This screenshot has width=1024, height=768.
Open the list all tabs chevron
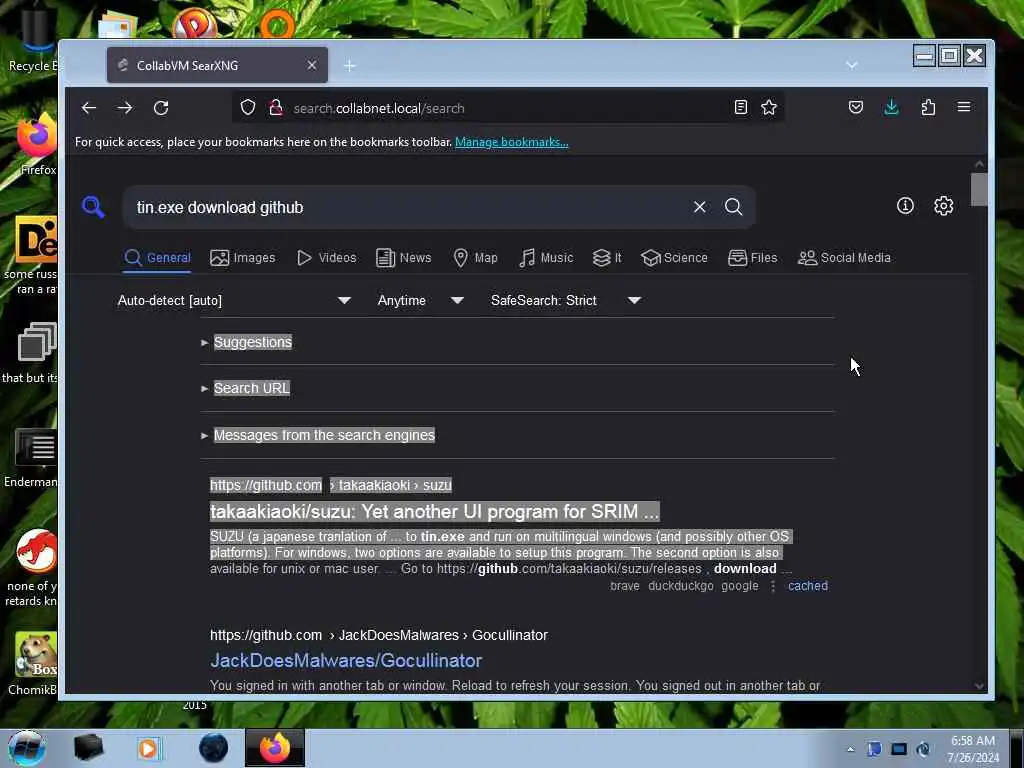pos(852,65)
